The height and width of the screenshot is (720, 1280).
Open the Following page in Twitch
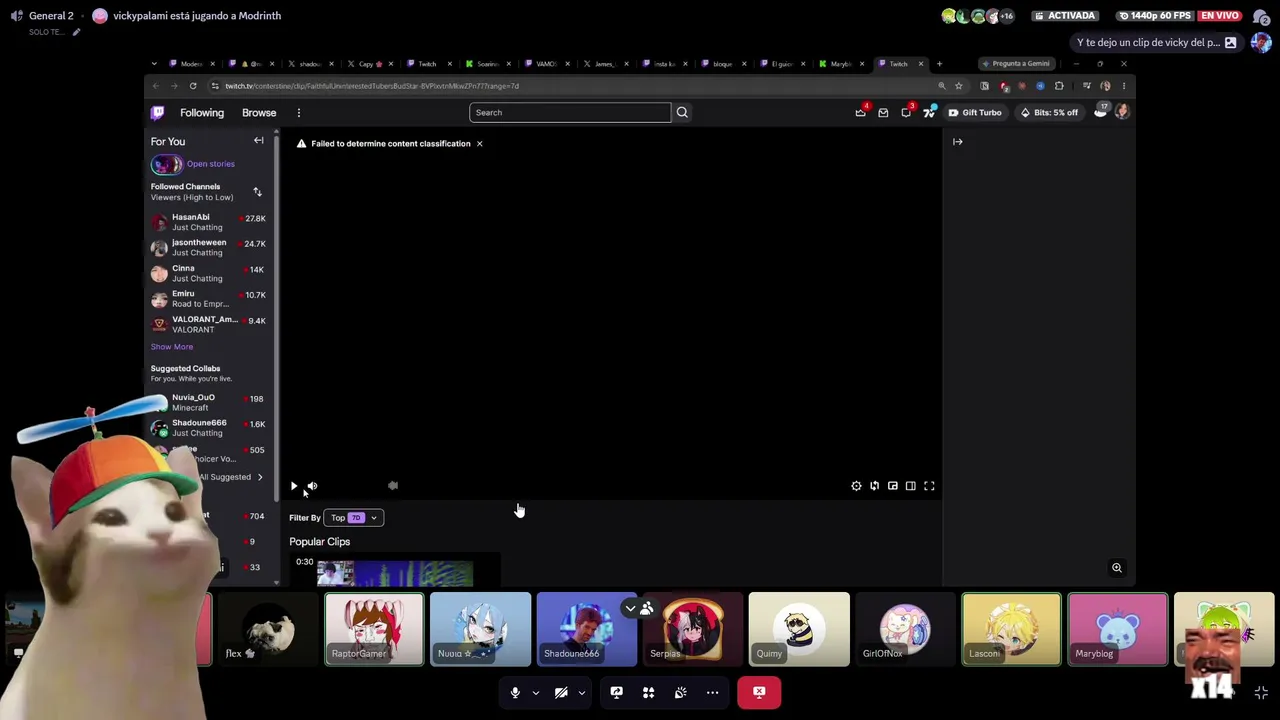tap(202, 113)
